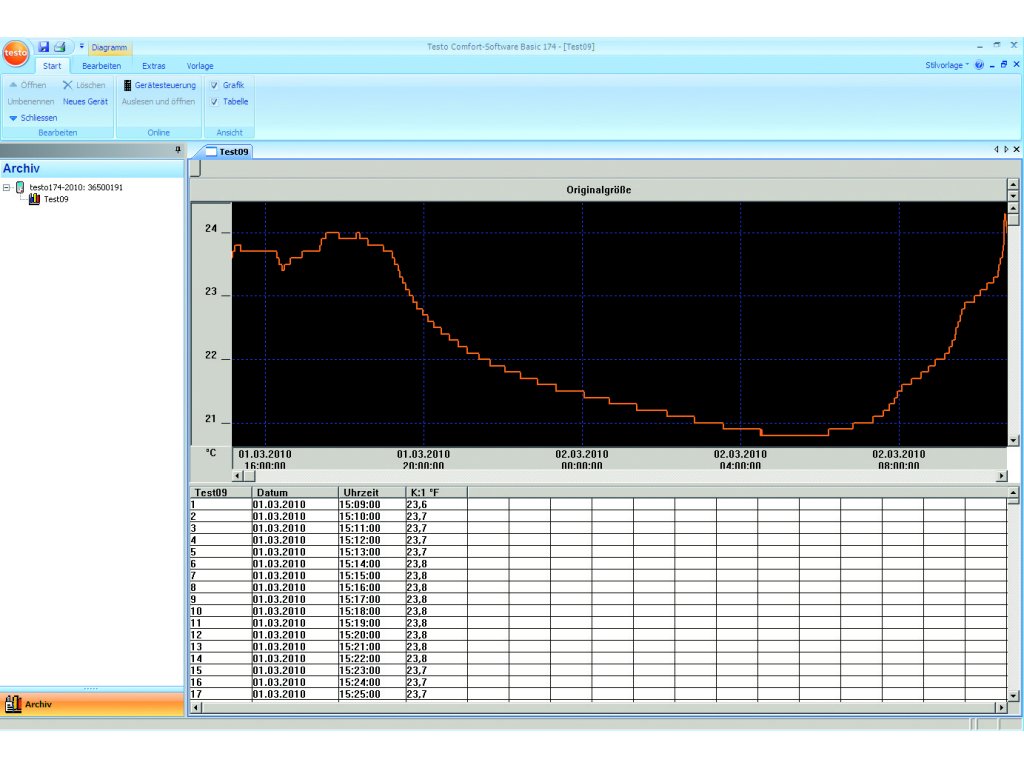1024x768 pixels.
Task: Select row 10 number cell
Action: [x=221, y=611]
